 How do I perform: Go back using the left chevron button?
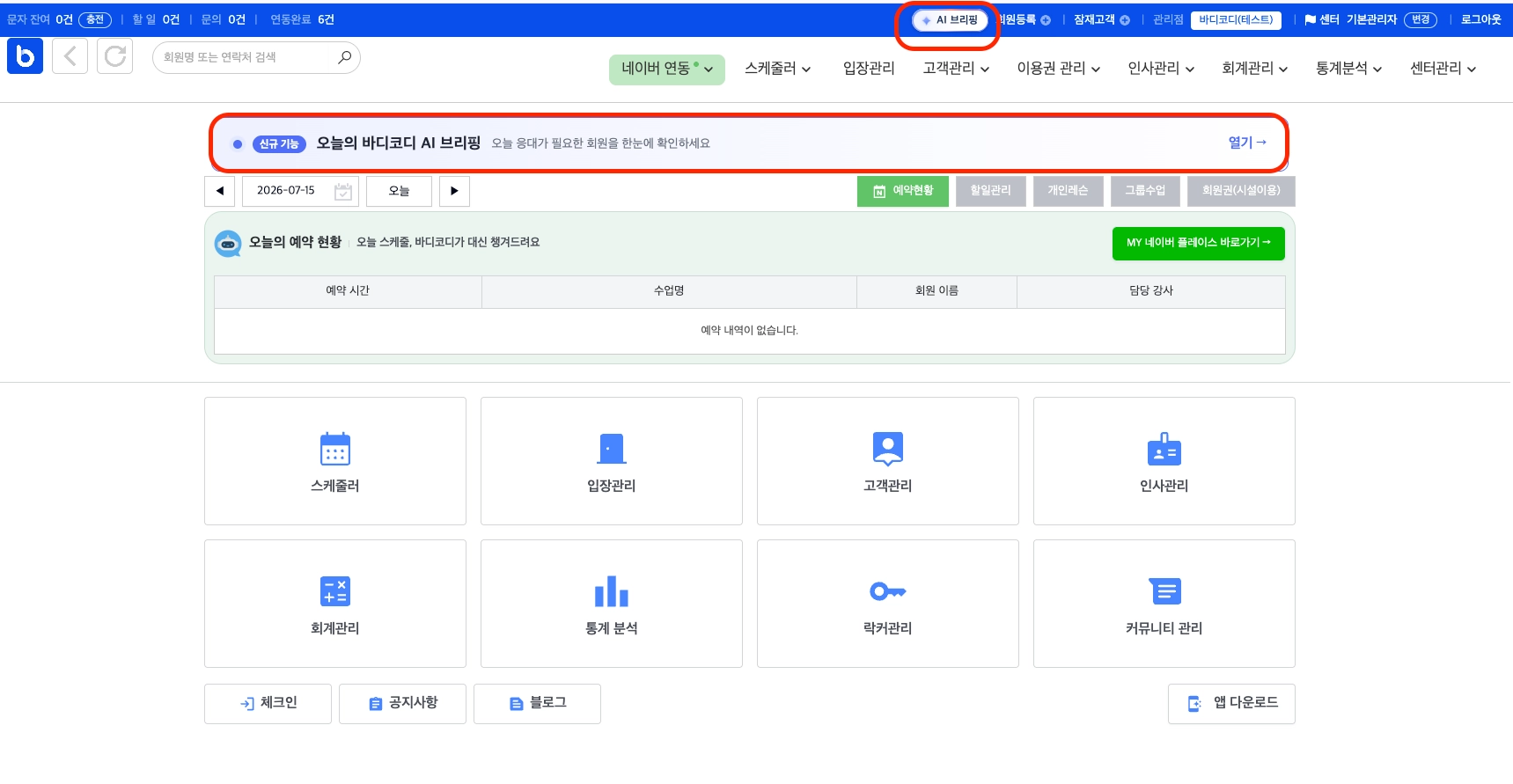coord(70,56)
